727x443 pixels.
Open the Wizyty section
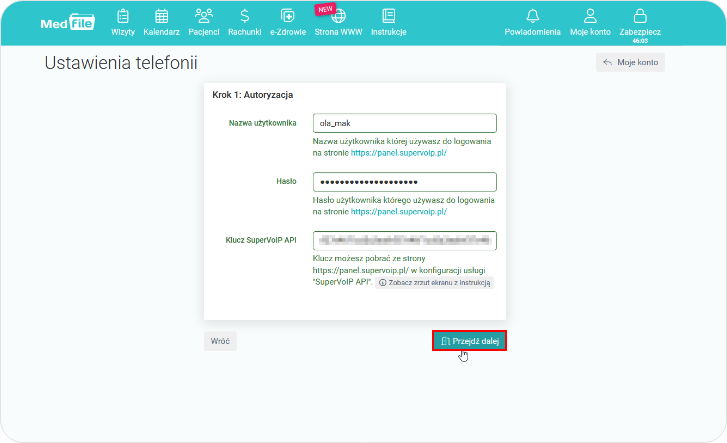click(x=122, y=21)
